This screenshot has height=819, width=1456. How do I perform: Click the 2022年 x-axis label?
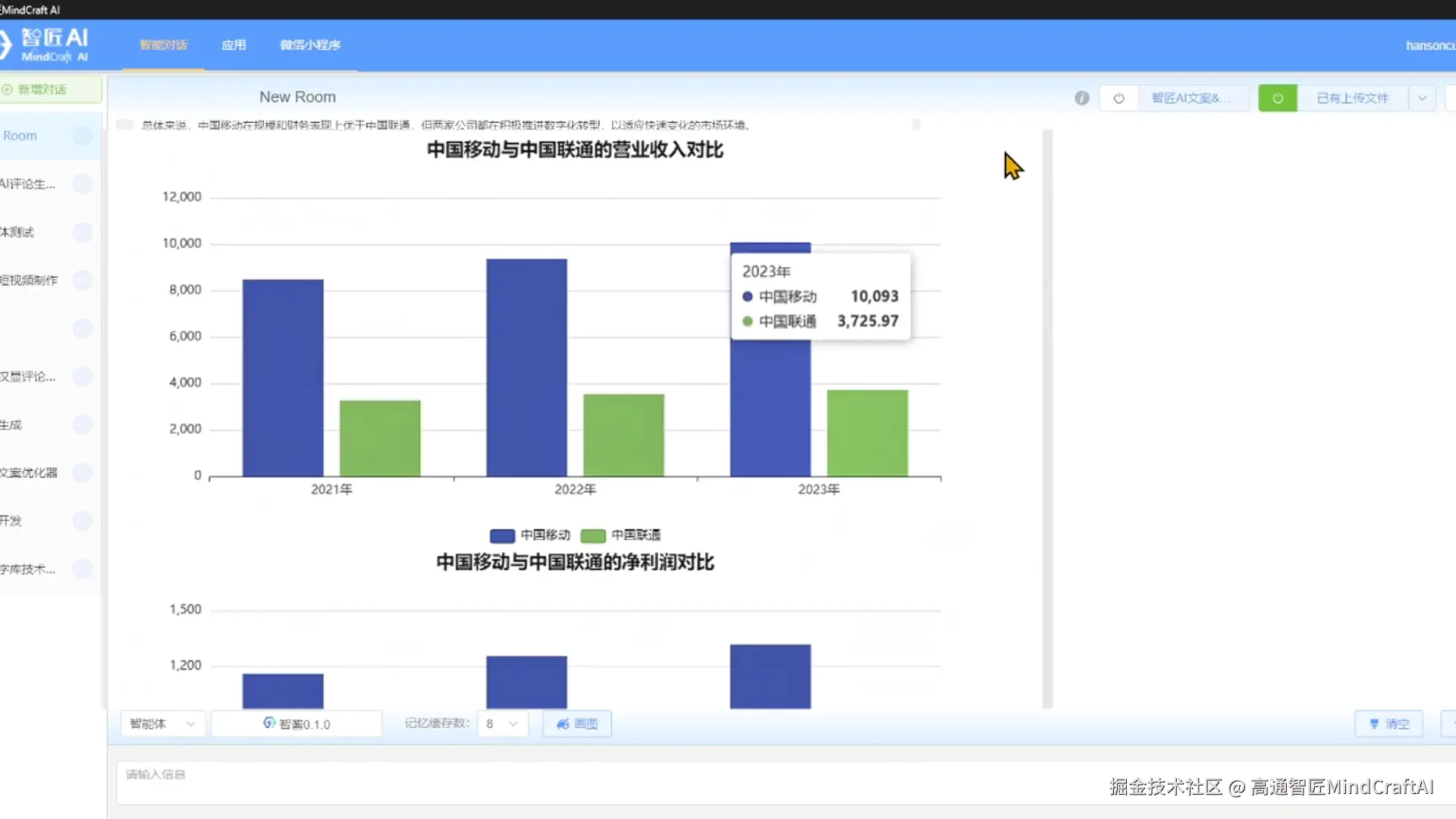[x=575, y=489]
